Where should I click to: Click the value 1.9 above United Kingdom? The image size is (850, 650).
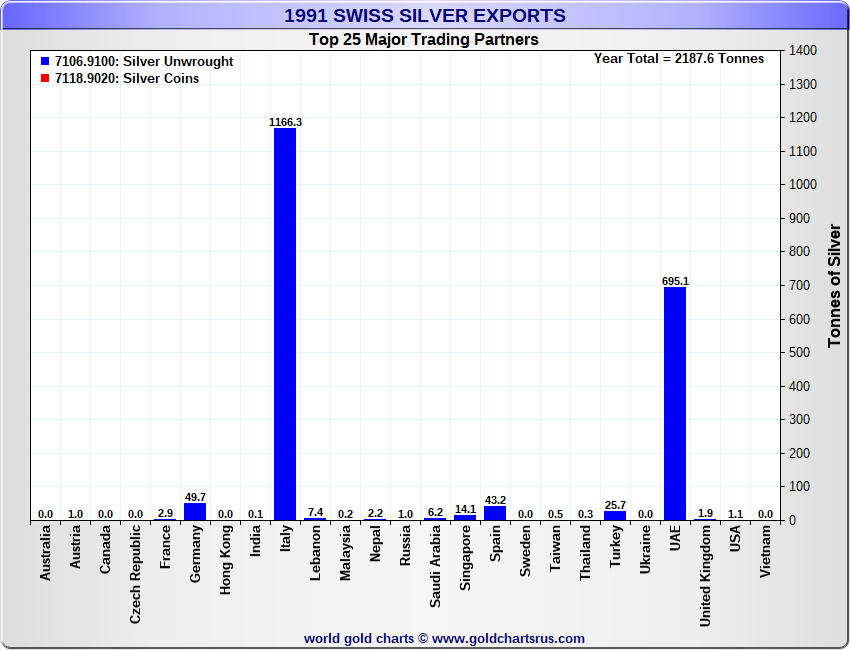705,513
